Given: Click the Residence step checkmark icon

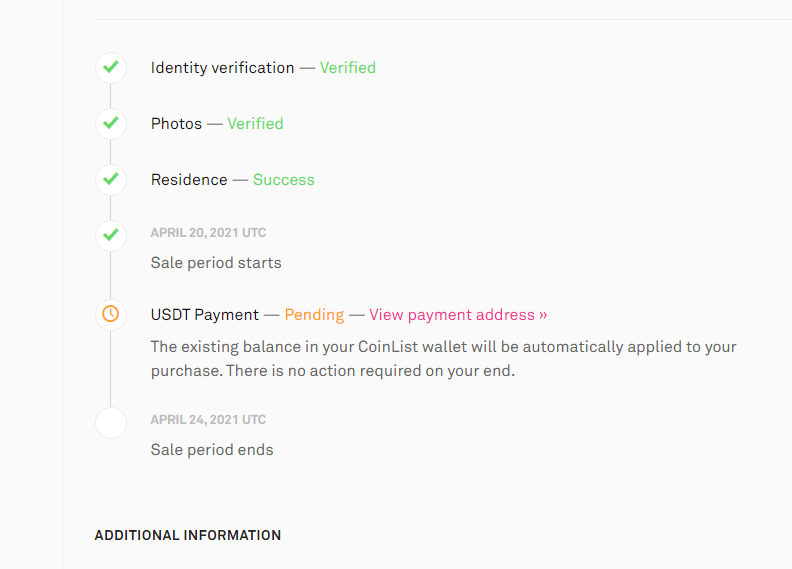Looking at the screenshot, I should point(111,180).
